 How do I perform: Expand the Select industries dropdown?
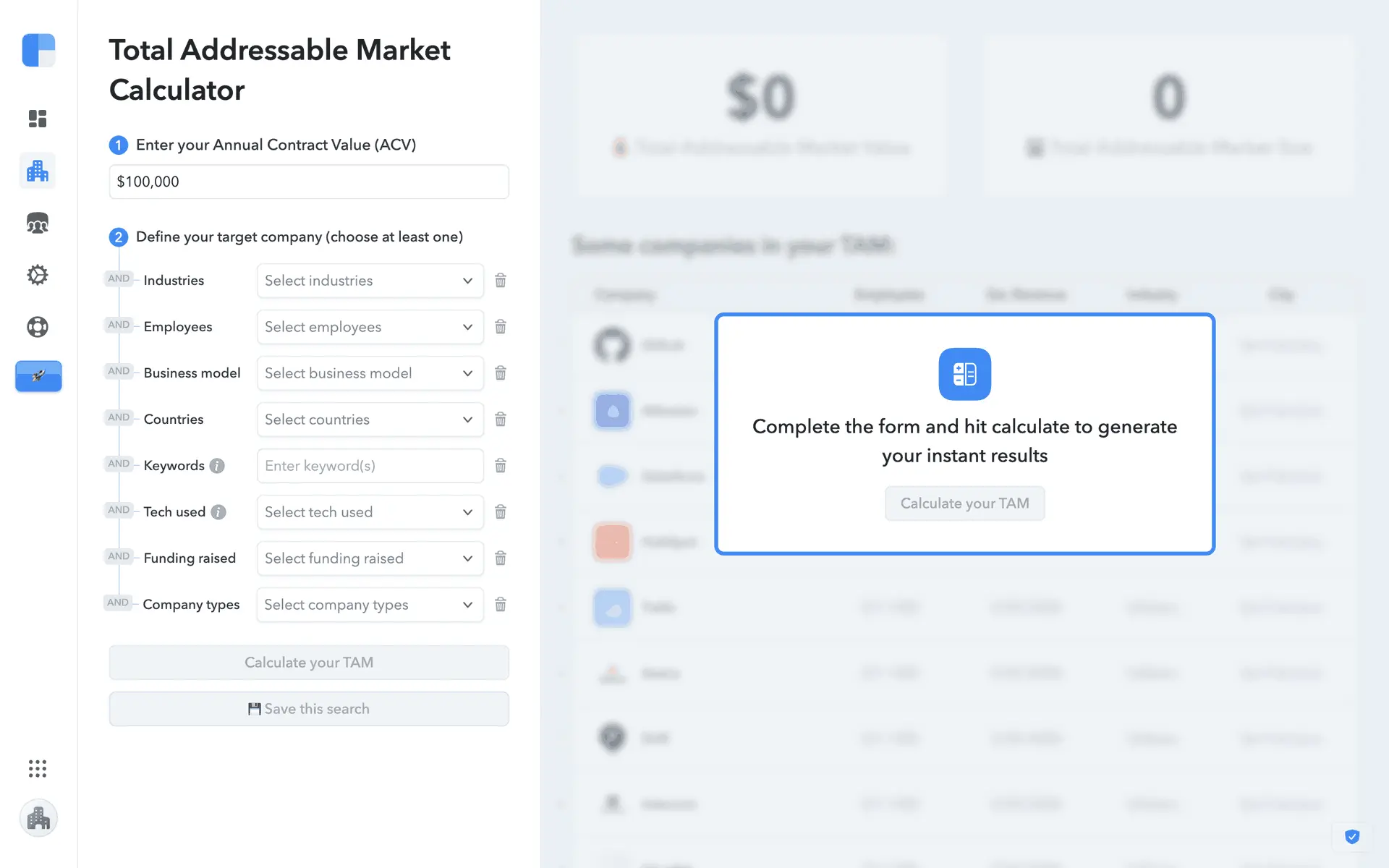pos(370,281)
